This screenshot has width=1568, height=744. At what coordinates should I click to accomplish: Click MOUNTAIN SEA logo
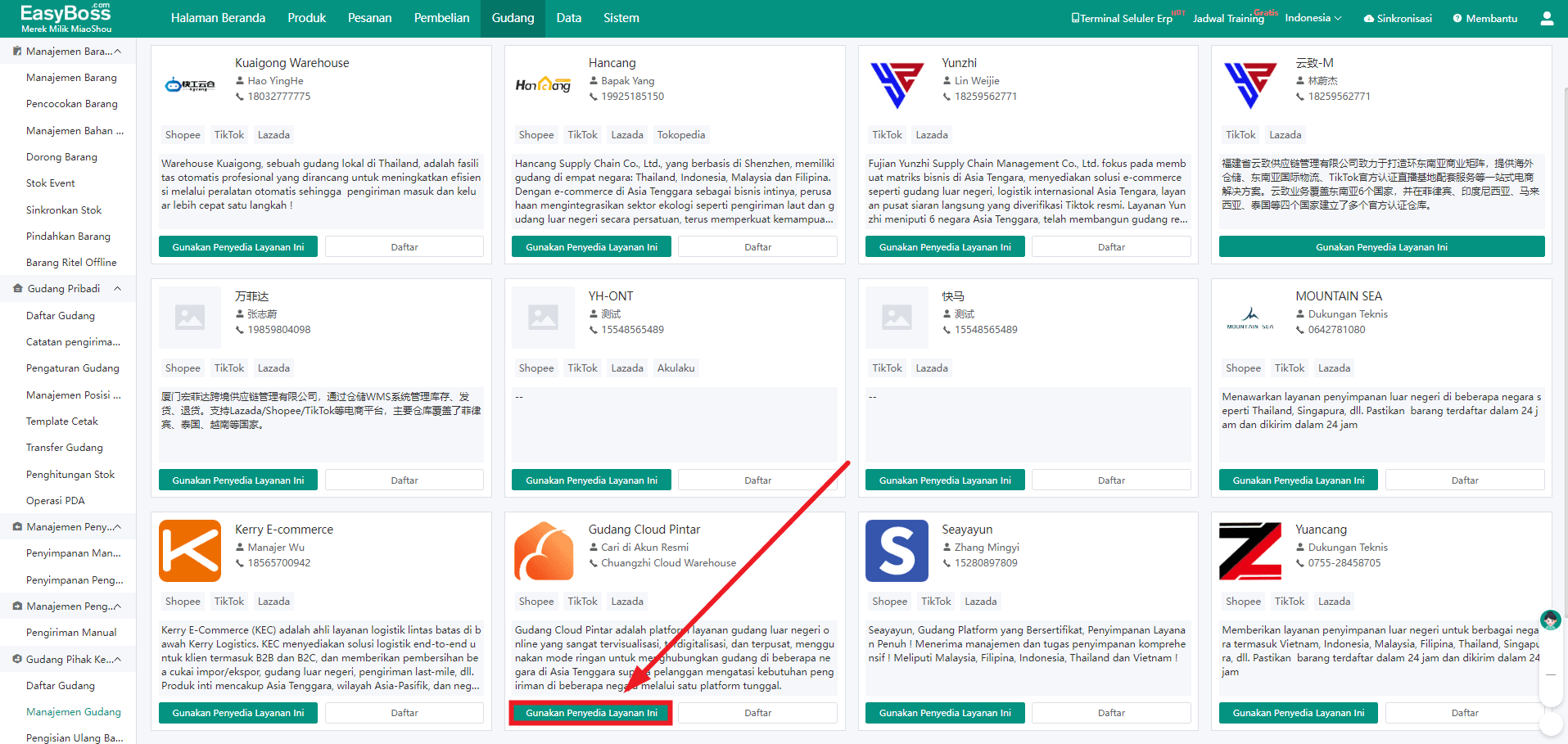[x=1250, y=318]
